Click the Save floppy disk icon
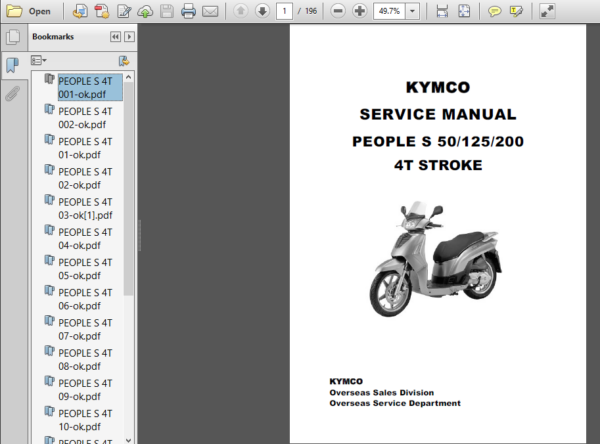The width and height of the screenshot is (600, 444). tap(167, 11)
